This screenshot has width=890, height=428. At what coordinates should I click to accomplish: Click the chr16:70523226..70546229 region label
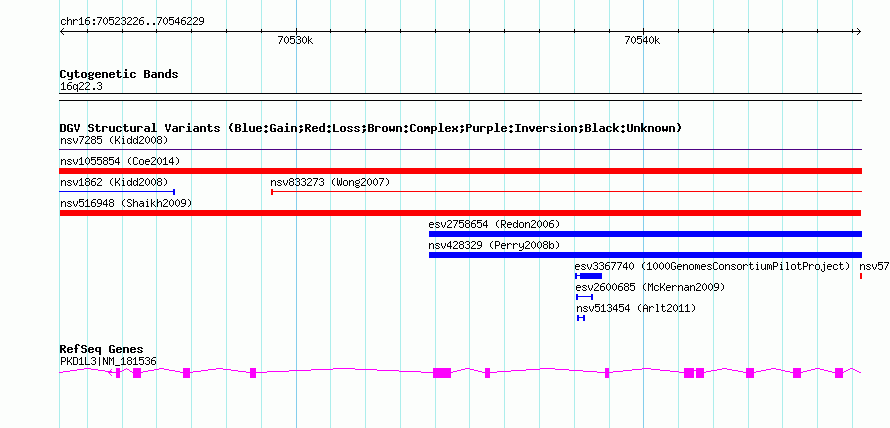132,22
